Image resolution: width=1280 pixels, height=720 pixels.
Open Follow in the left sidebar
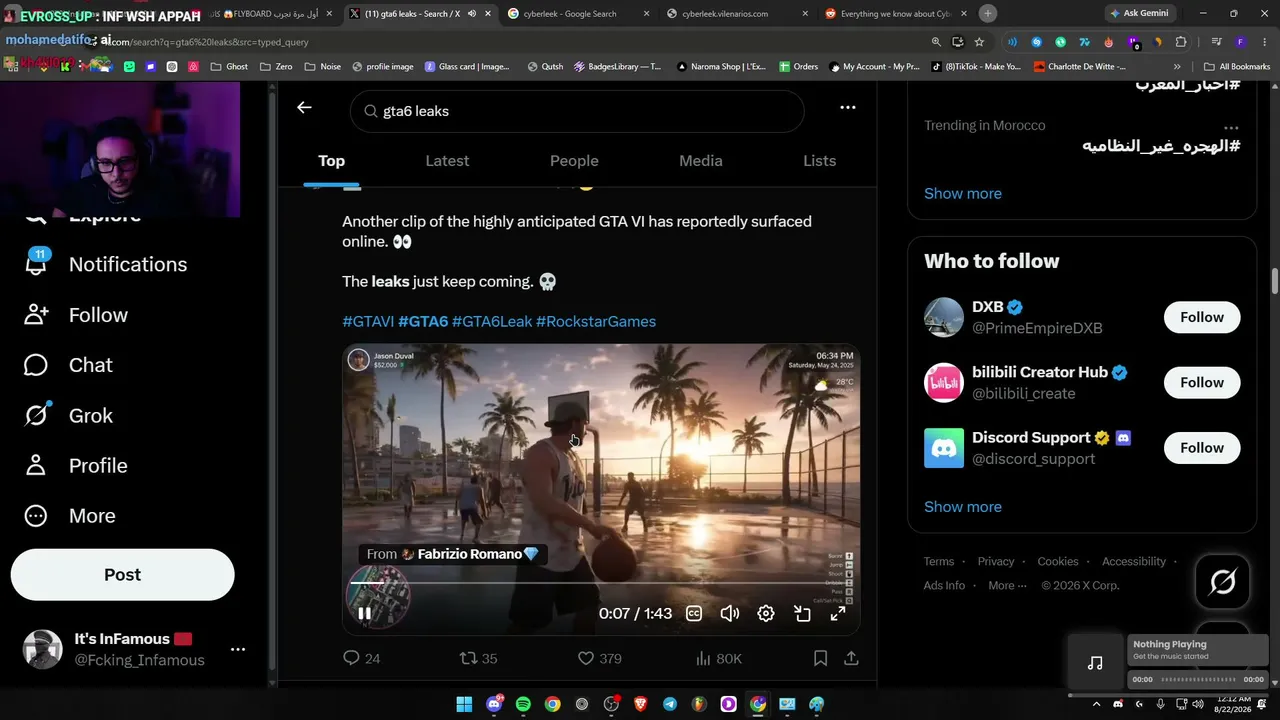point(76,315)
